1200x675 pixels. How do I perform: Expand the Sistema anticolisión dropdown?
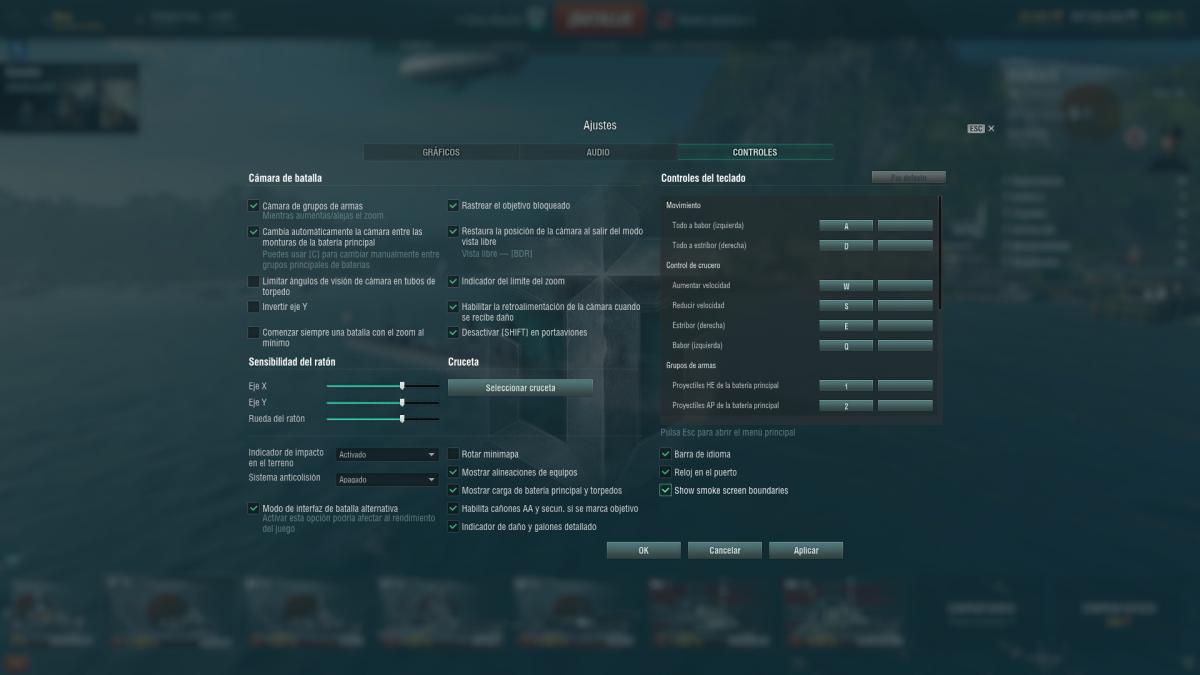(x=388, y=480)
